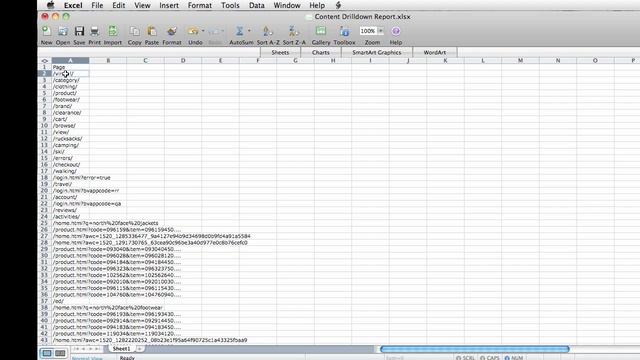The image size is (640, 360).
Task: Select cell containing '/clothing/'
Action: point(70,87)
